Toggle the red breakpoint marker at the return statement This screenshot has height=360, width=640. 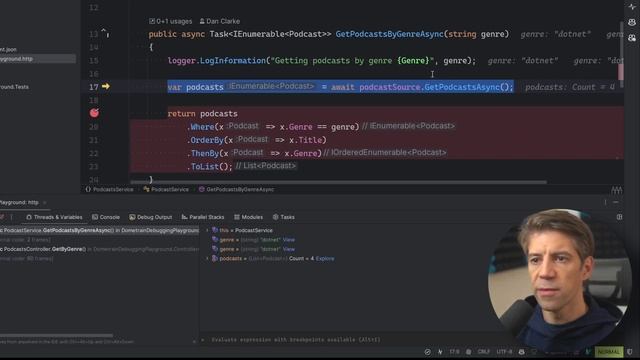[x=94, y=113]
